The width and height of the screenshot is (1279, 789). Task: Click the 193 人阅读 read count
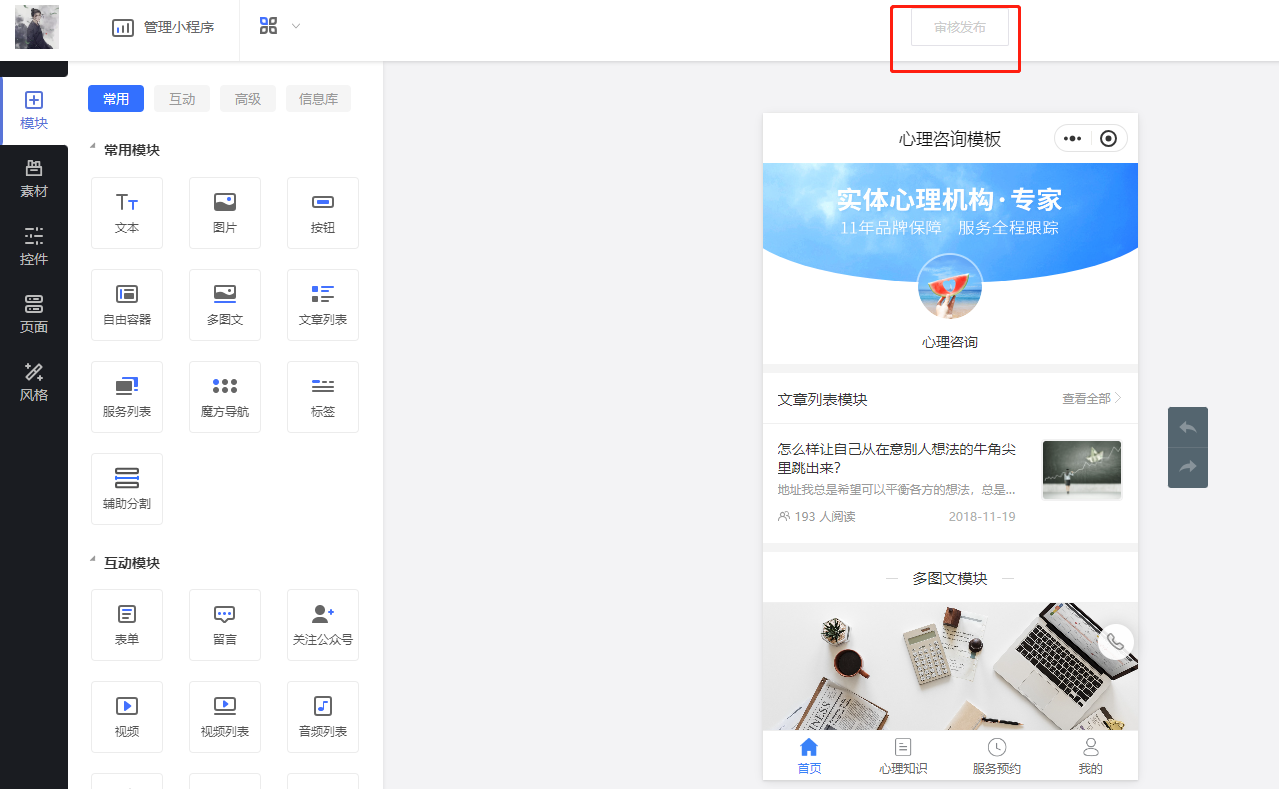tap(817, 517)
